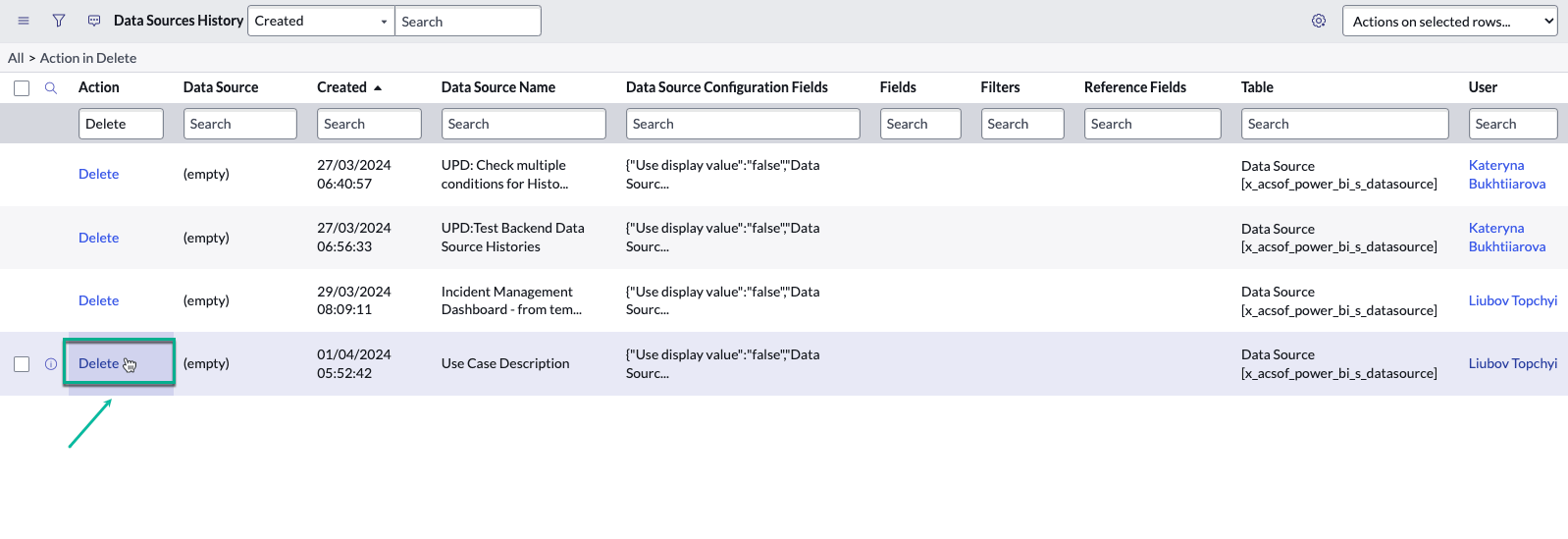This screenshot has height=539, width=1568.
Task: Click the column search magnifier icon
Action: pyautogui.click(x=51, y=88)
